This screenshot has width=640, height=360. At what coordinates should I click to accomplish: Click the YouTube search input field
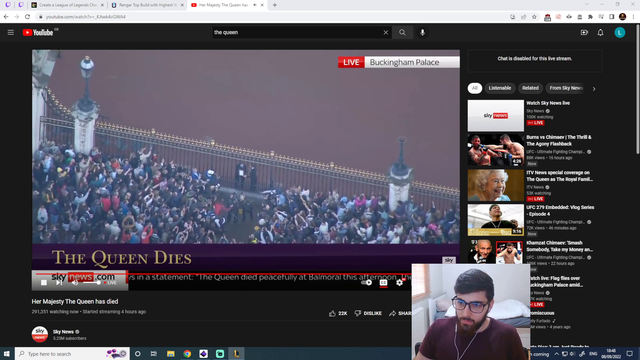point(297,32)
